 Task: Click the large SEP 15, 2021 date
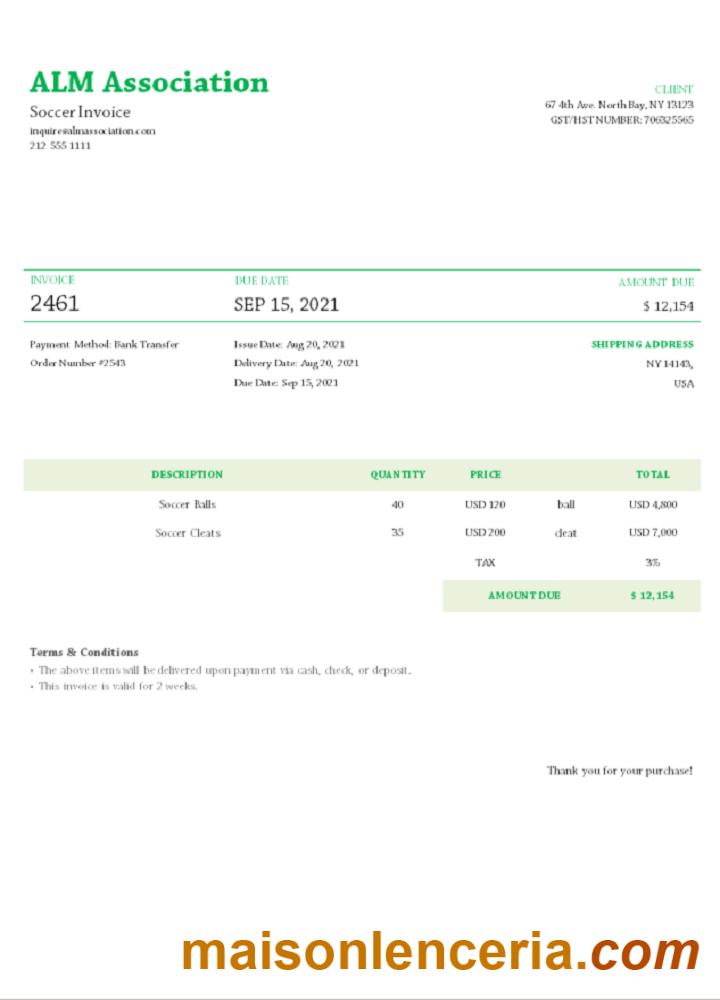(x=286, y=304)
